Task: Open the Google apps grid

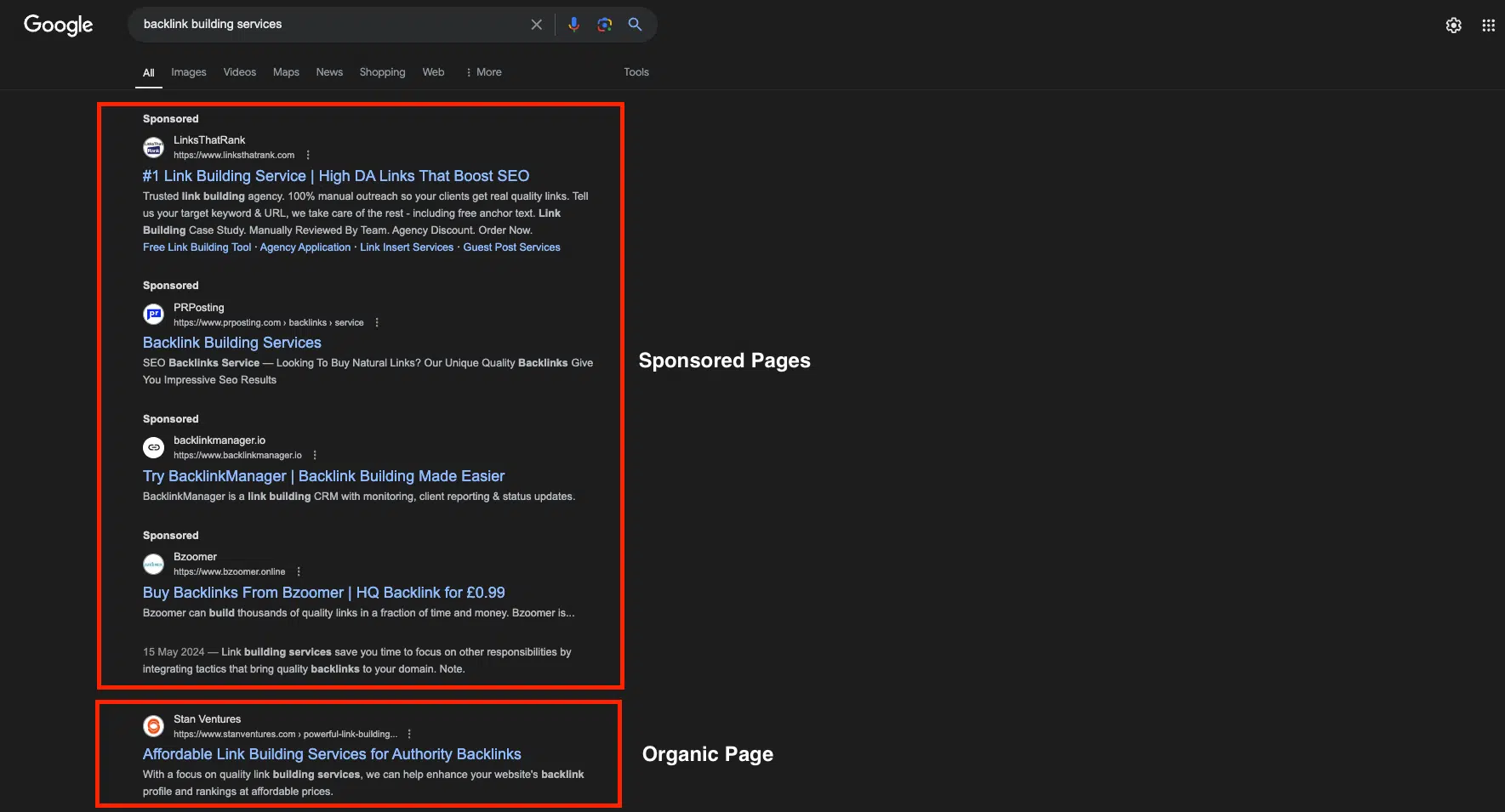Action: [x=1487, y=26]
